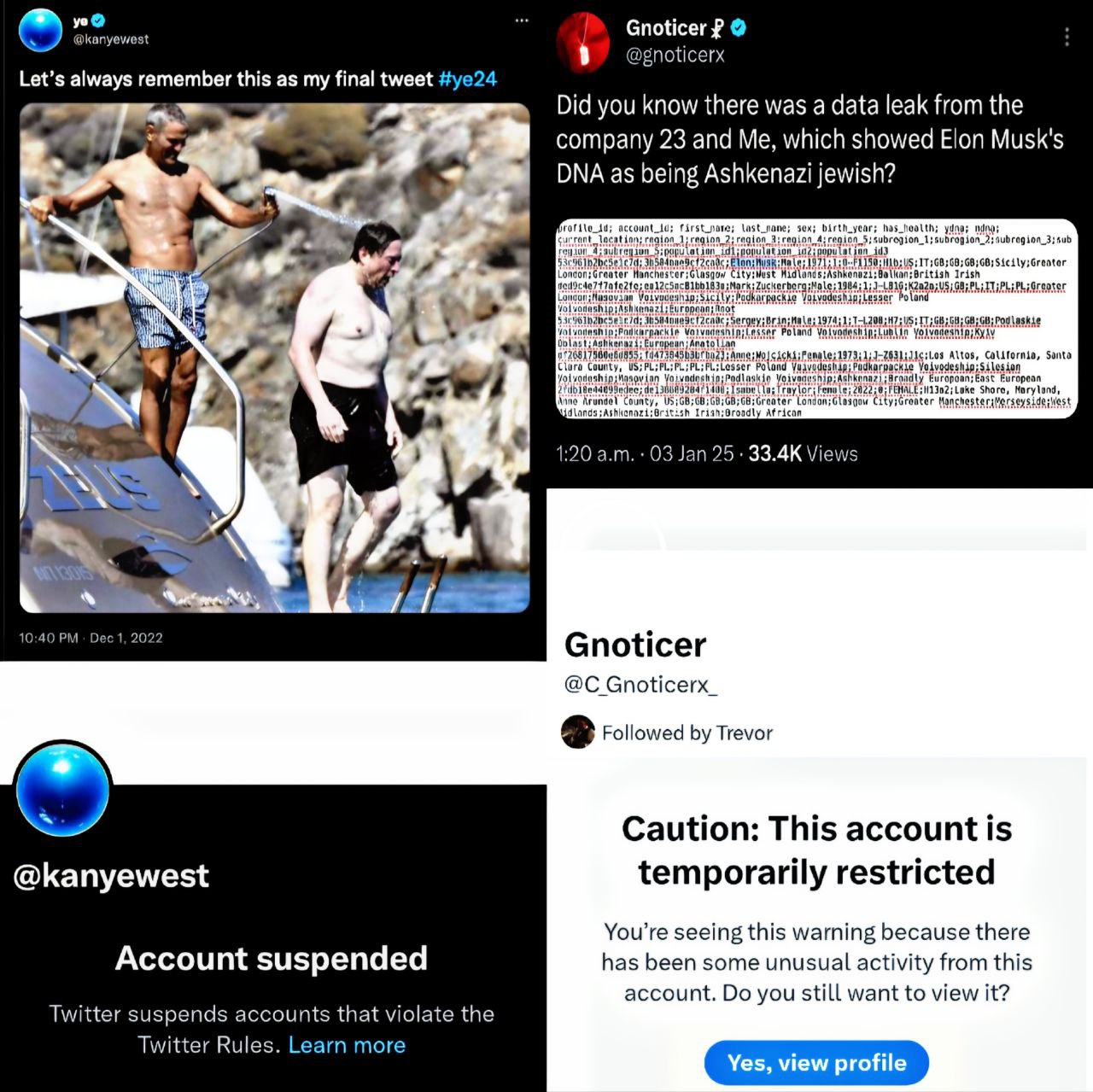Open the blue orb avatar of suspended account
The width and height of the screenshot is (1093, 1092).
coord(62,788)
